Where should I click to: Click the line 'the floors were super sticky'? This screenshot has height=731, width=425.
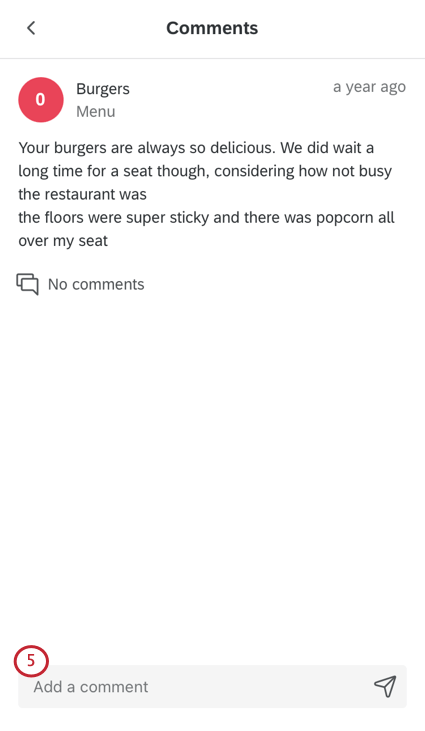coord(206,218)
